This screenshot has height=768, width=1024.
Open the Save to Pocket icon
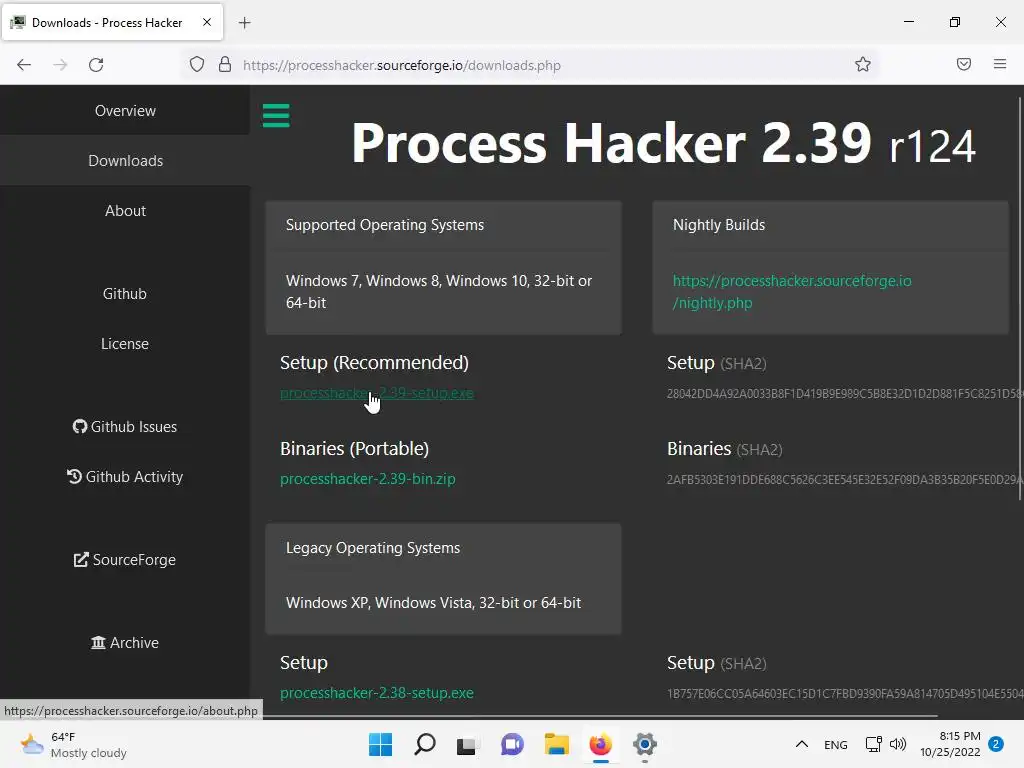(963, 64)
